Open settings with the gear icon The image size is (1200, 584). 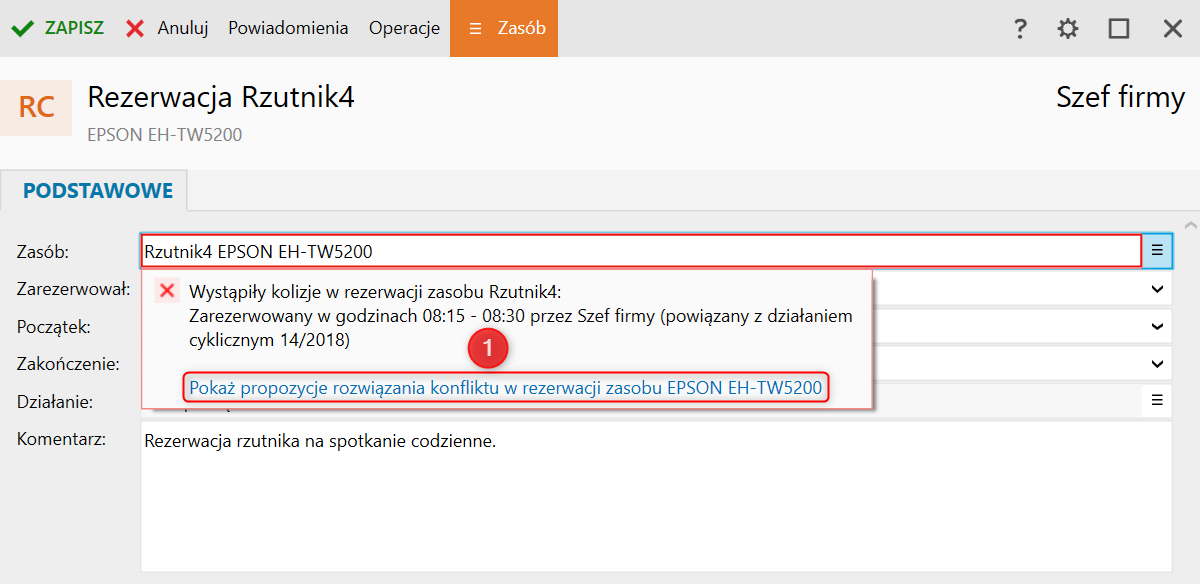click(1068, 28)
